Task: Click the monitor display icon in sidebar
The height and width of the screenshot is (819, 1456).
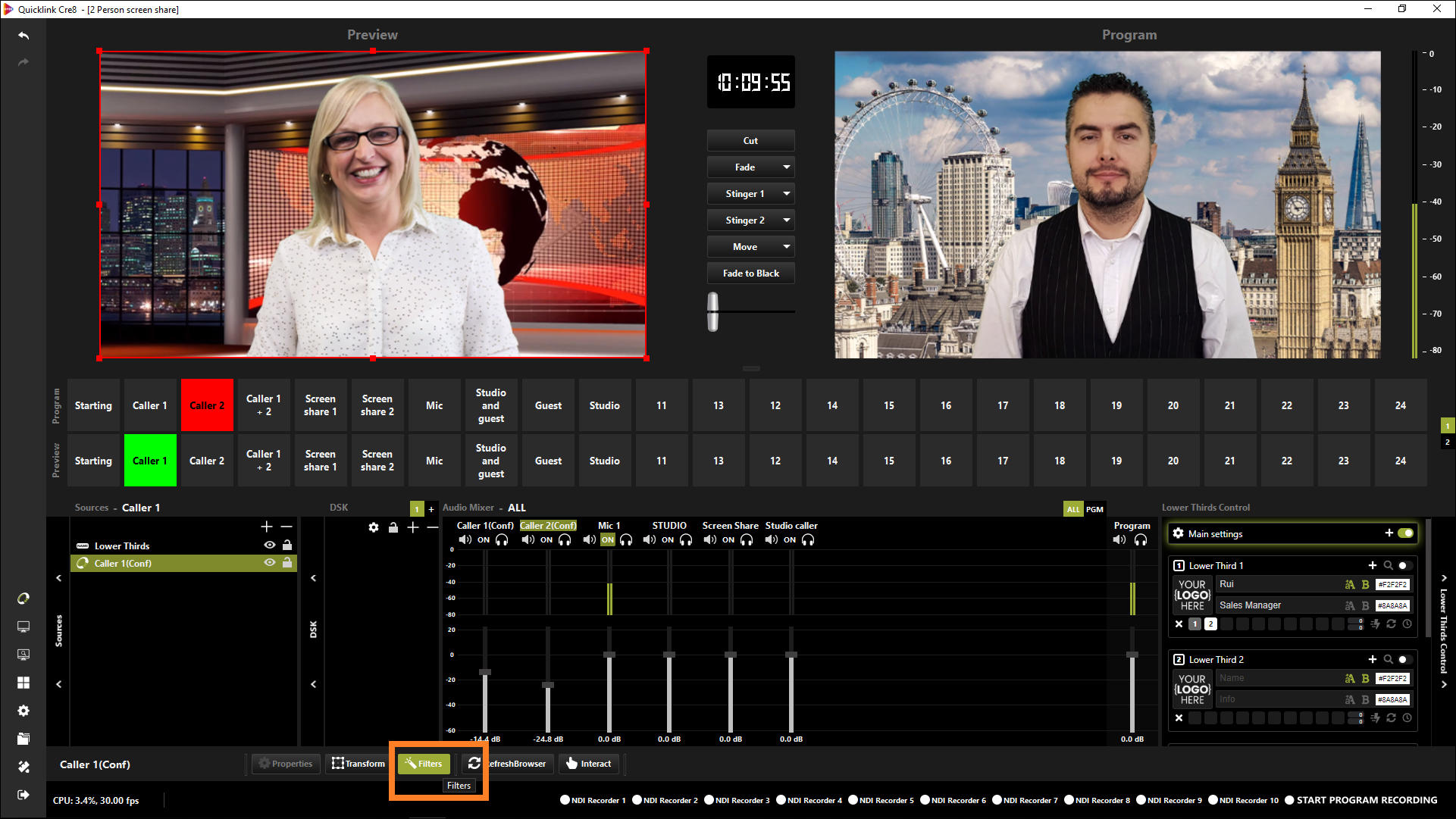Action: 23,627
